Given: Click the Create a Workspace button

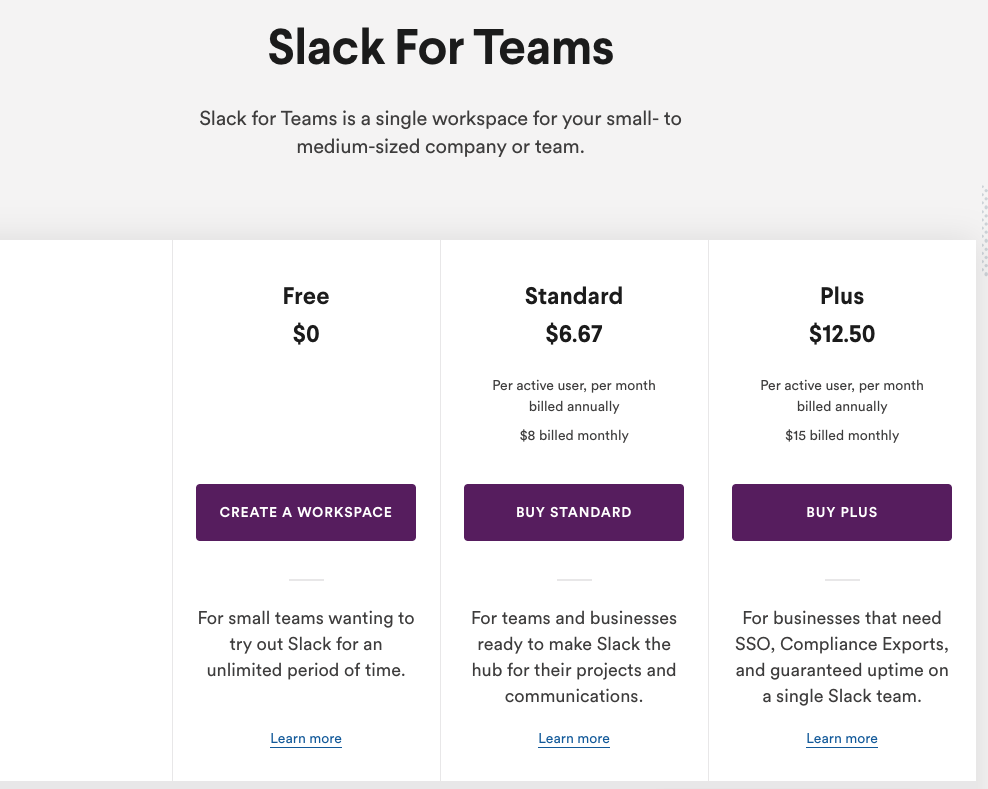Looking at the screenshot, I should [x=306, y=512].
